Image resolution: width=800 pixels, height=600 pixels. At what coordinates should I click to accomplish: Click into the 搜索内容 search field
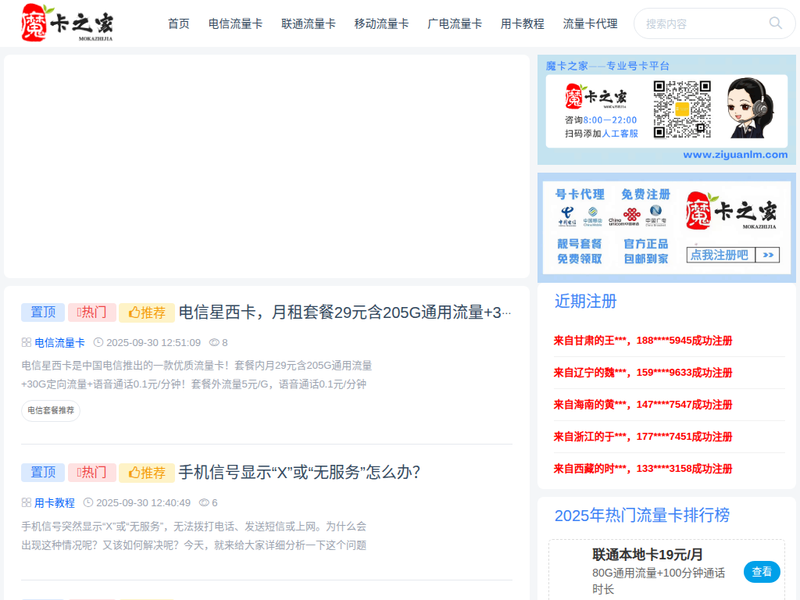click(x=700, y=23)
